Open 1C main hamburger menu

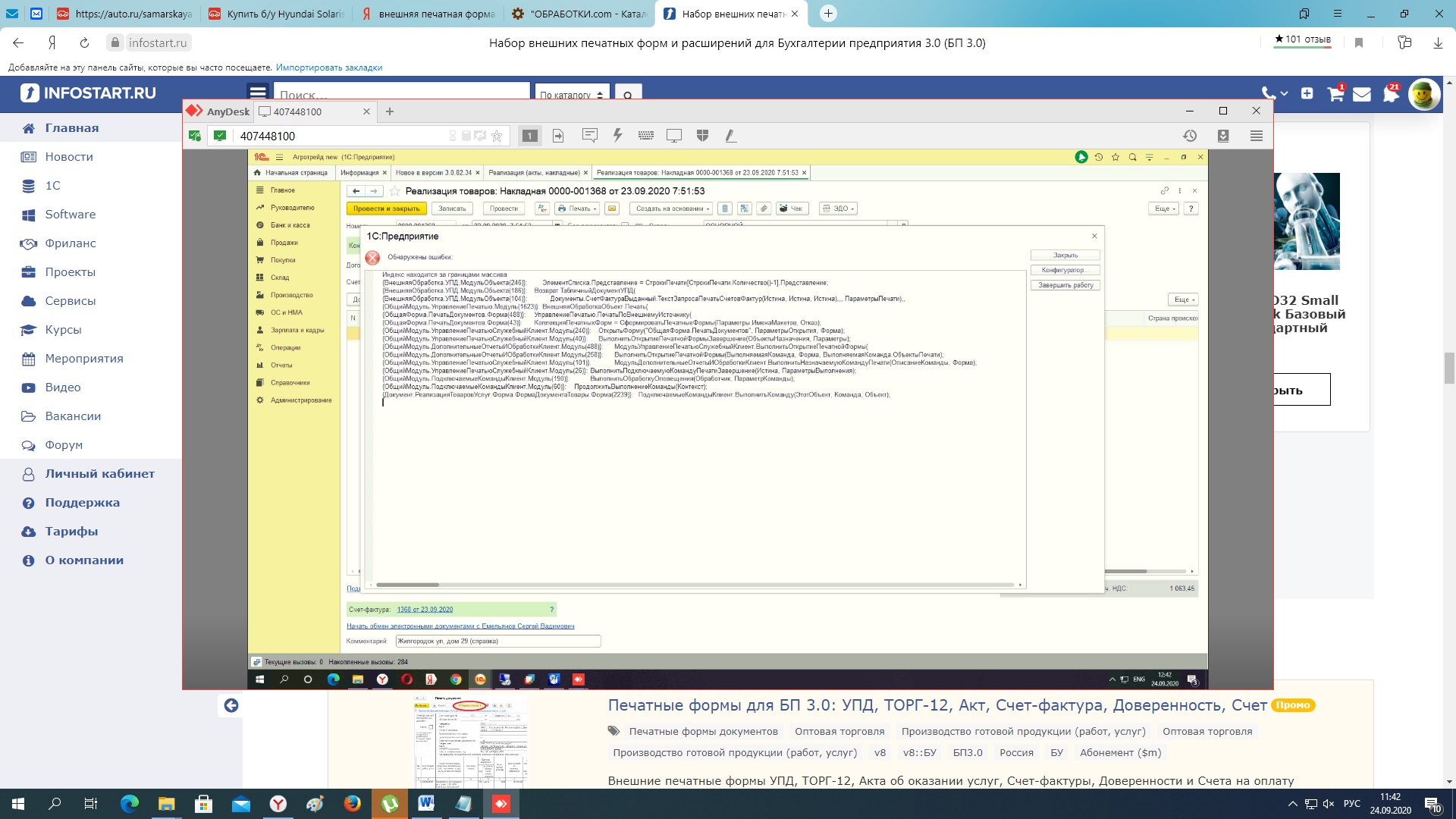[279, 157]
